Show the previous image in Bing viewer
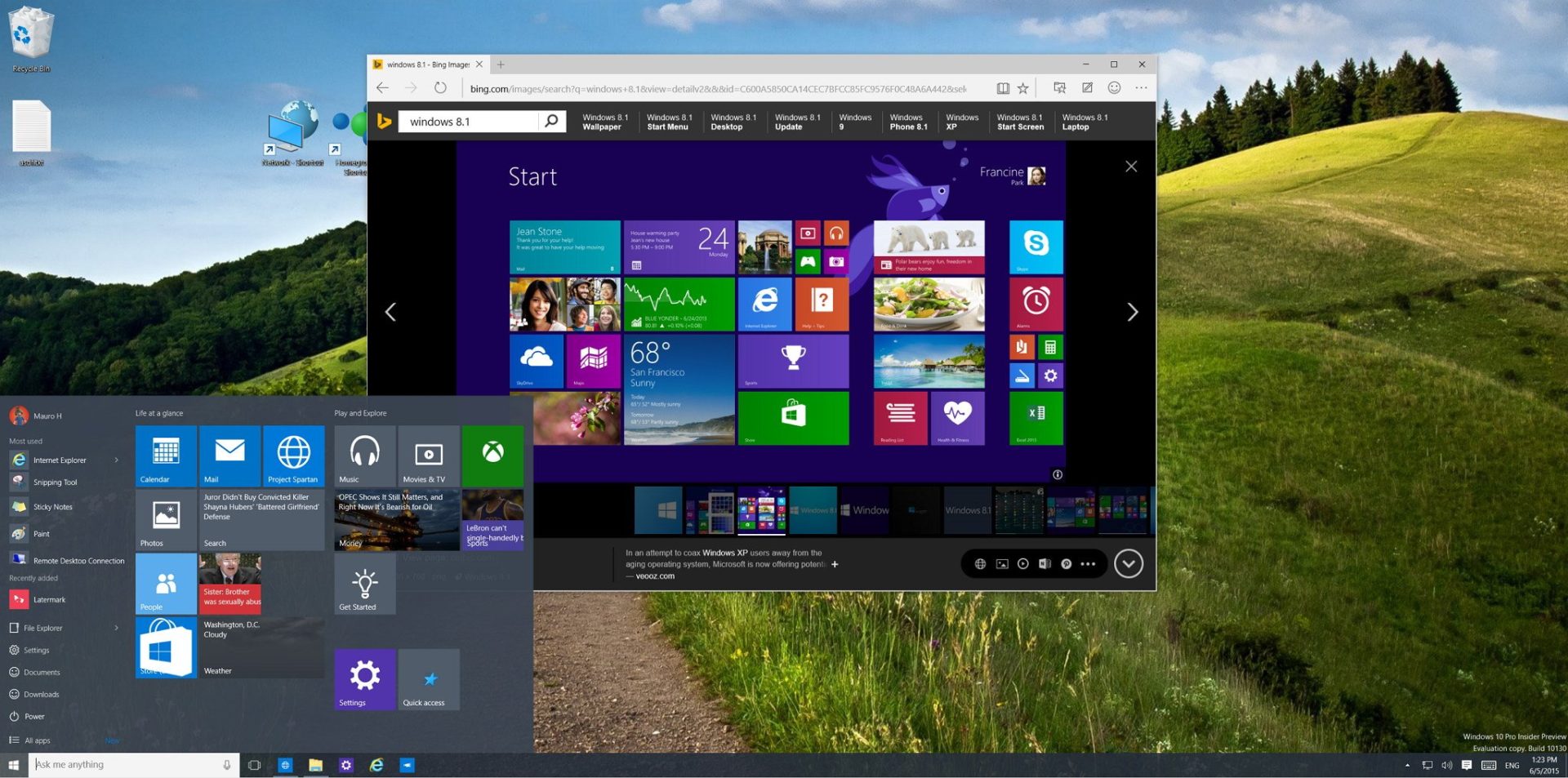The width and height of the screenshot is (1568, 778). coord(390,312)
